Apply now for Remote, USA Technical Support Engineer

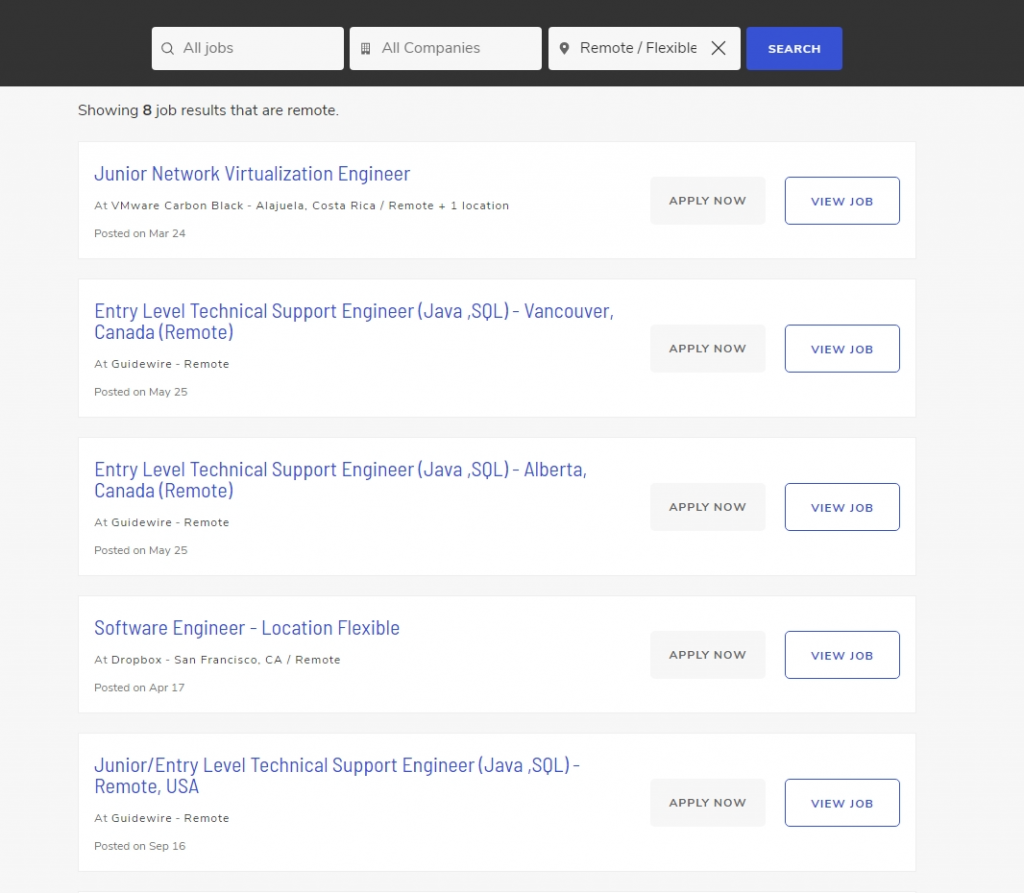(x=707, y=802)
